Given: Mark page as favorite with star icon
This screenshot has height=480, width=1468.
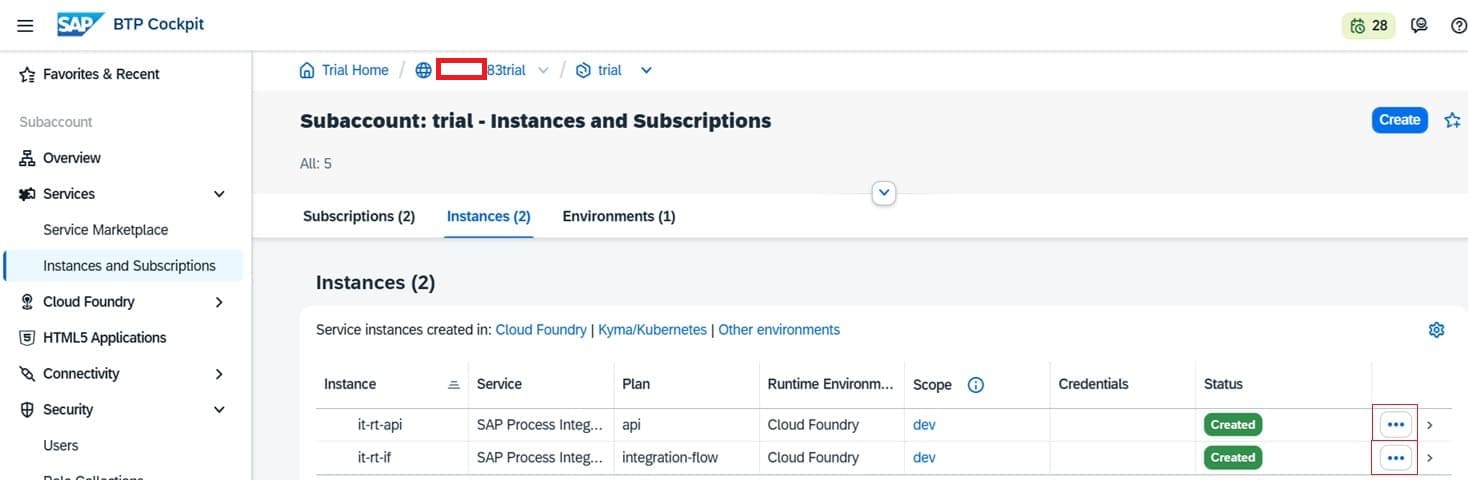Looking at the screenshot, I should (x=1452, y=120).
